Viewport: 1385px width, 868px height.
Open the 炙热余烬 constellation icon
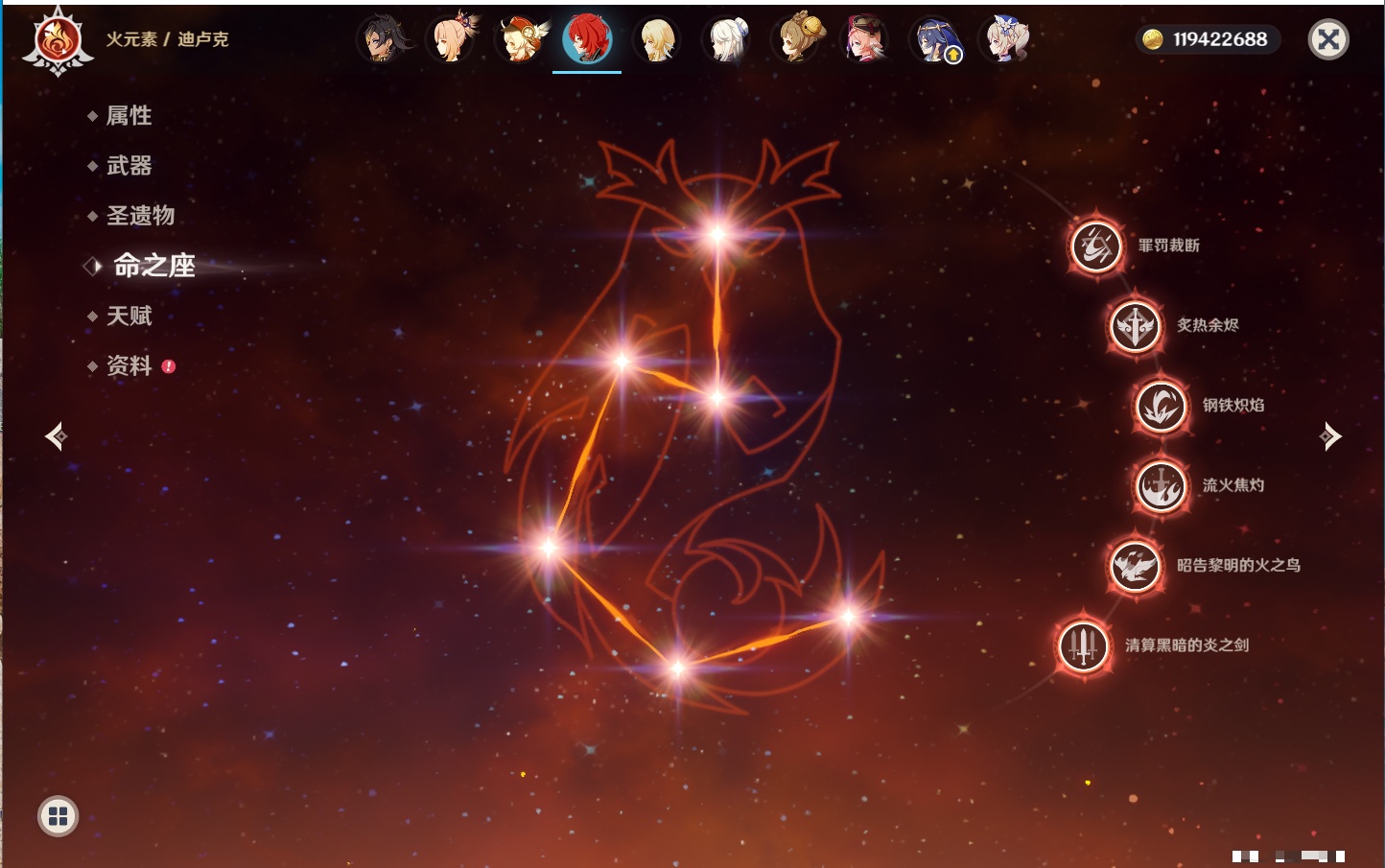coord(1136,326)
